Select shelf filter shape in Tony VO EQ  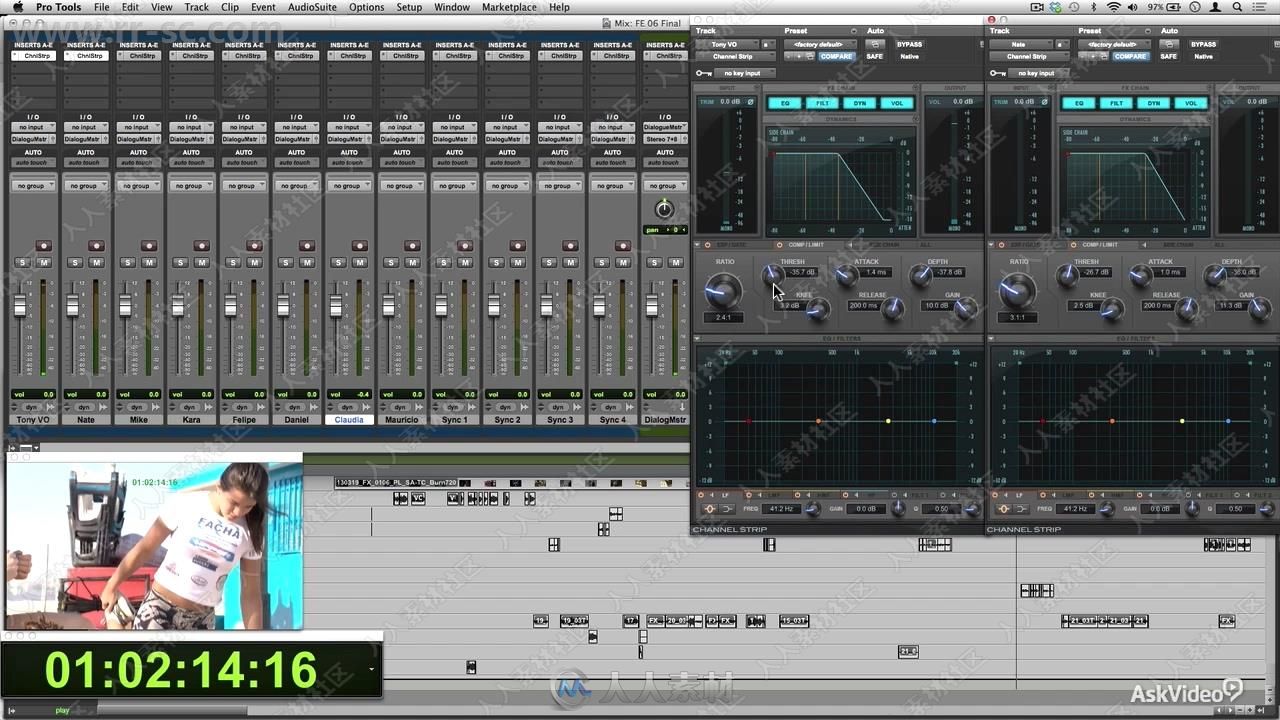click(x=727, y=509)
